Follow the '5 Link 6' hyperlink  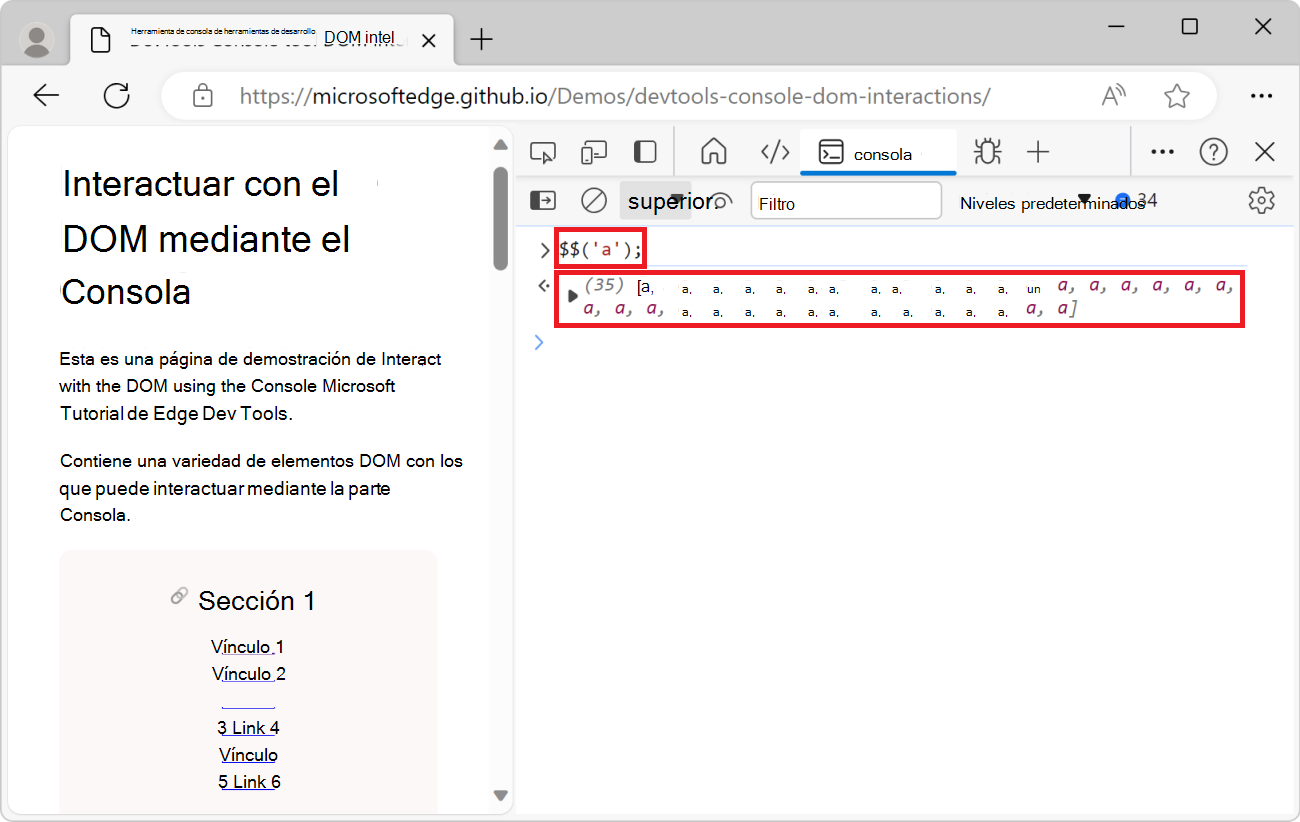[x=248, y=781]
